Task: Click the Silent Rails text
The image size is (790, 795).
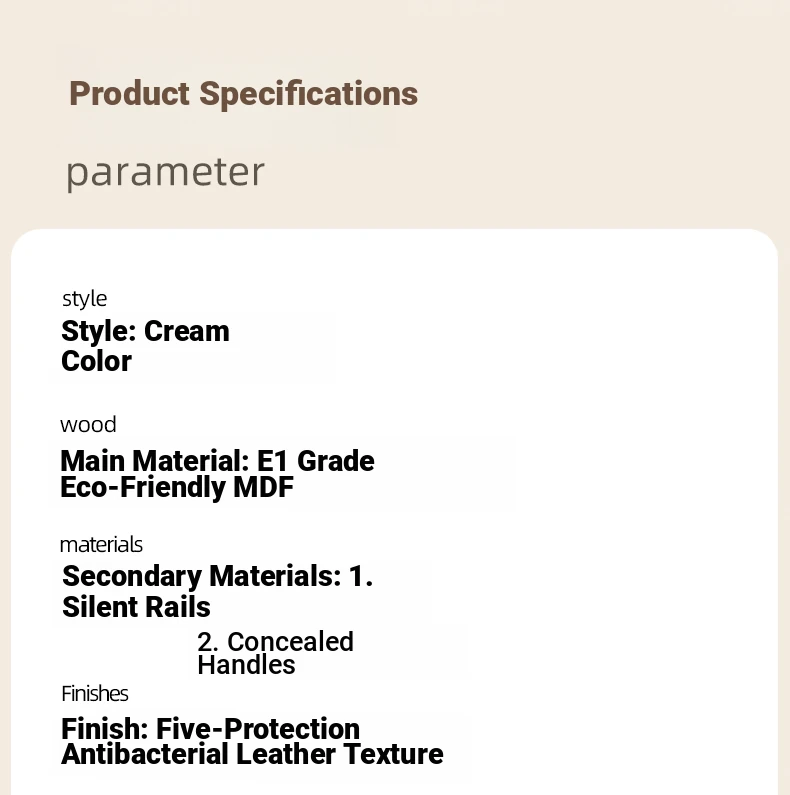Action: click(x=136, y=607)
